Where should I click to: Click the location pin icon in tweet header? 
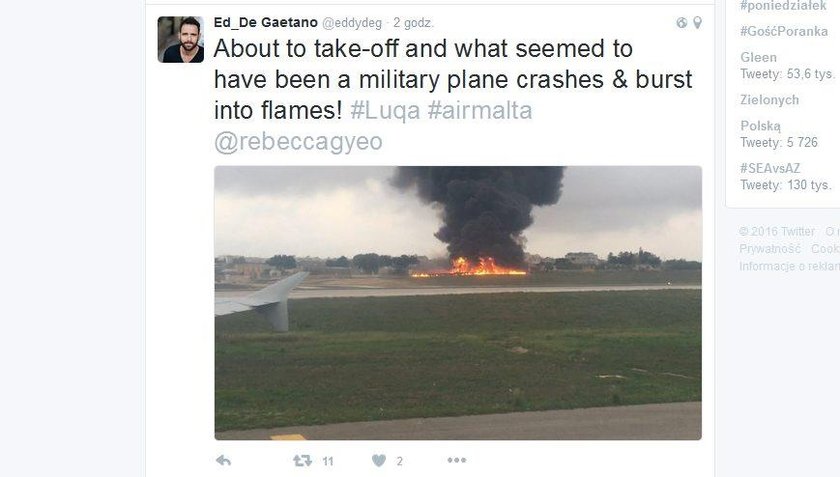click(698, 23)
